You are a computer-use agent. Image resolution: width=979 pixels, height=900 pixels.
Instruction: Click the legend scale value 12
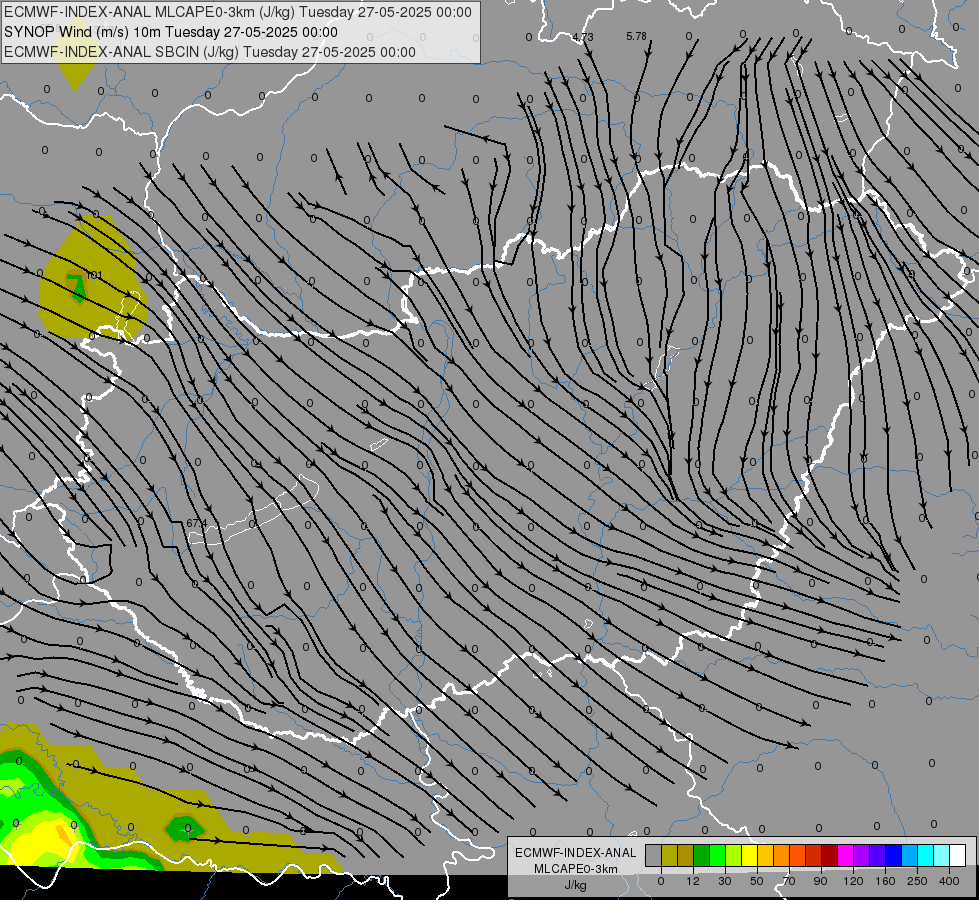coord(693,881)
